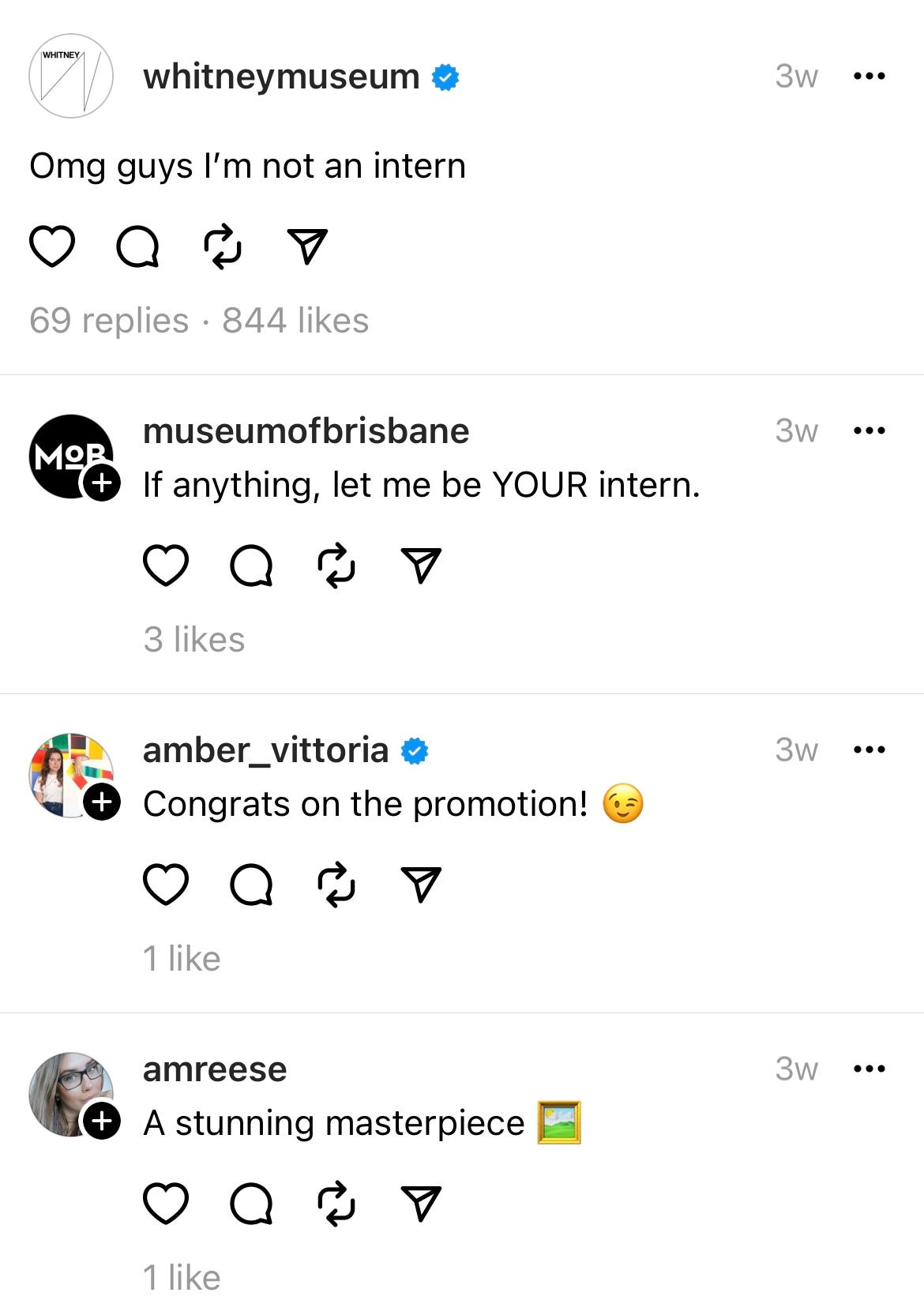
Task: Repost the museumofbrisbane reply
Action: click(336, 565)
